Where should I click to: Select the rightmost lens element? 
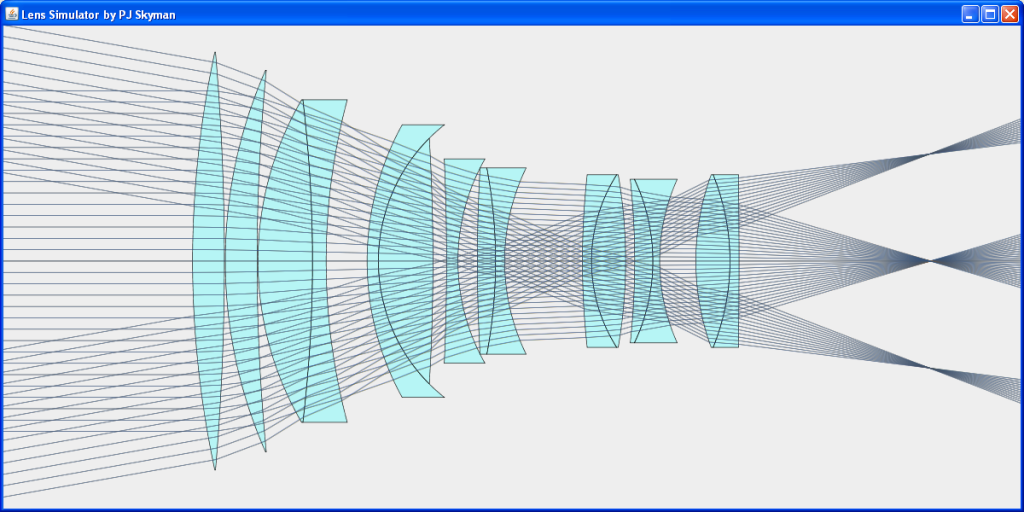(718, 260)
